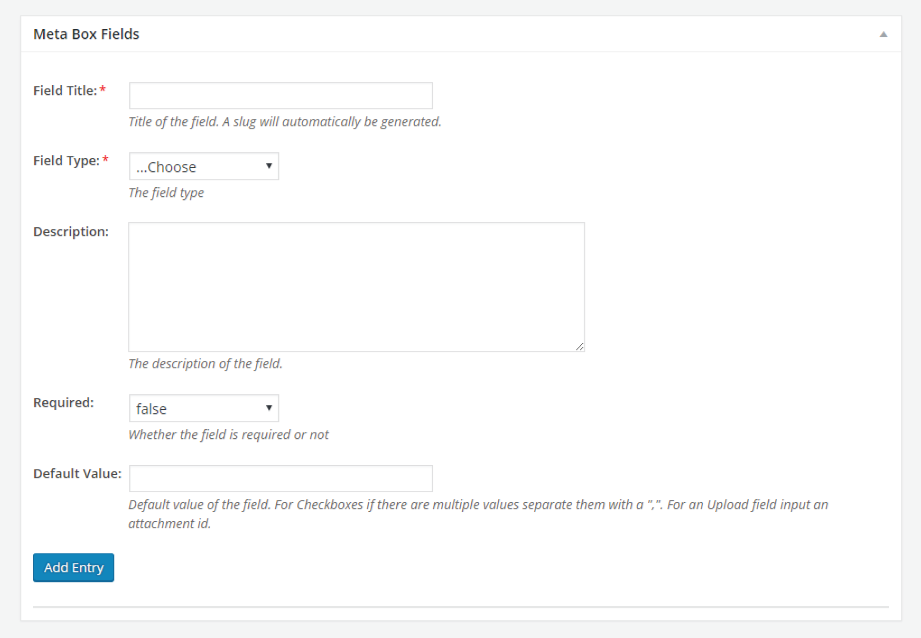Click 'The field type' help text
The image size is (921, 638).
point(166,193)
